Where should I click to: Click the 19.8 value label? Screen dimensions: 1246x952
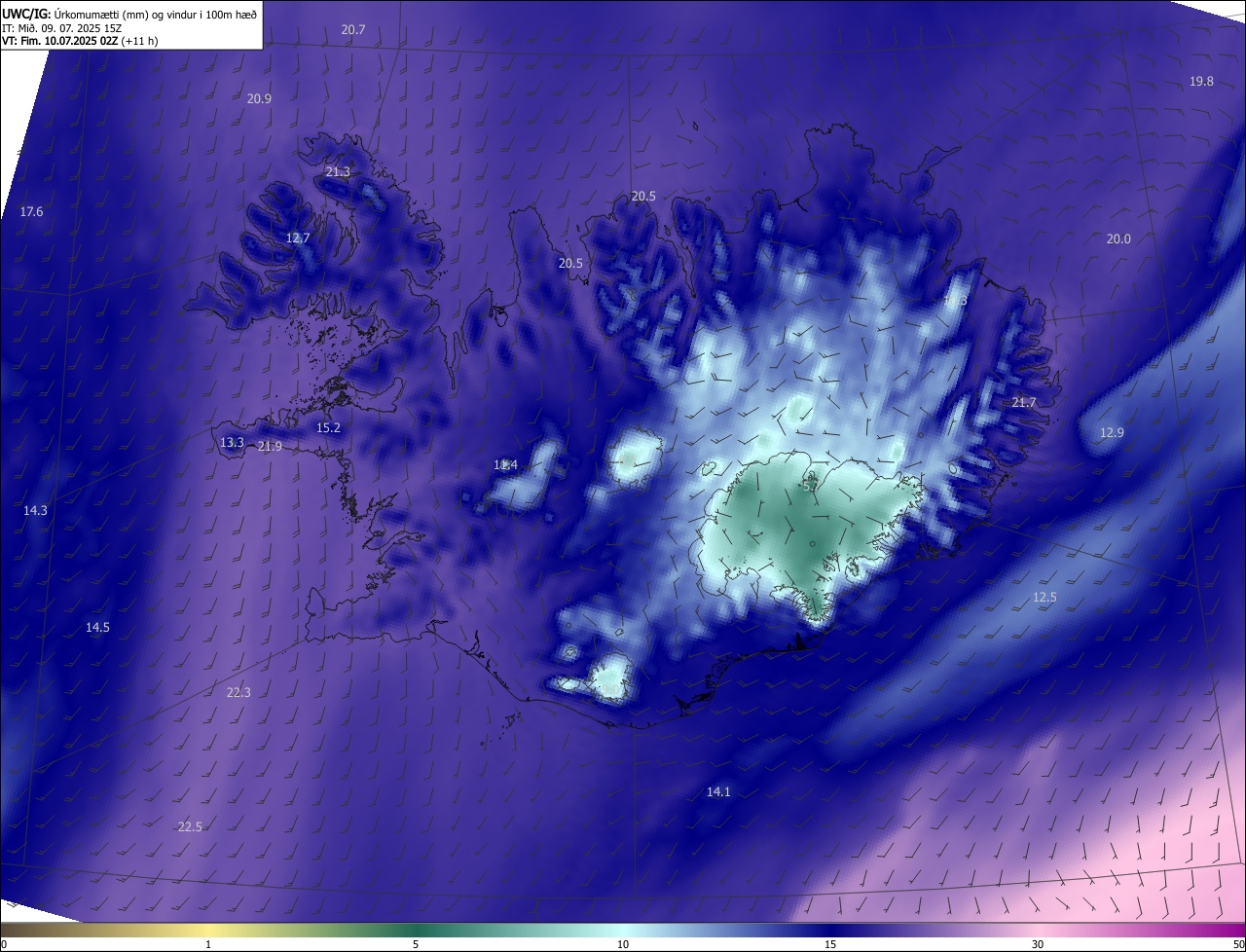click(x=1202, y=82)
